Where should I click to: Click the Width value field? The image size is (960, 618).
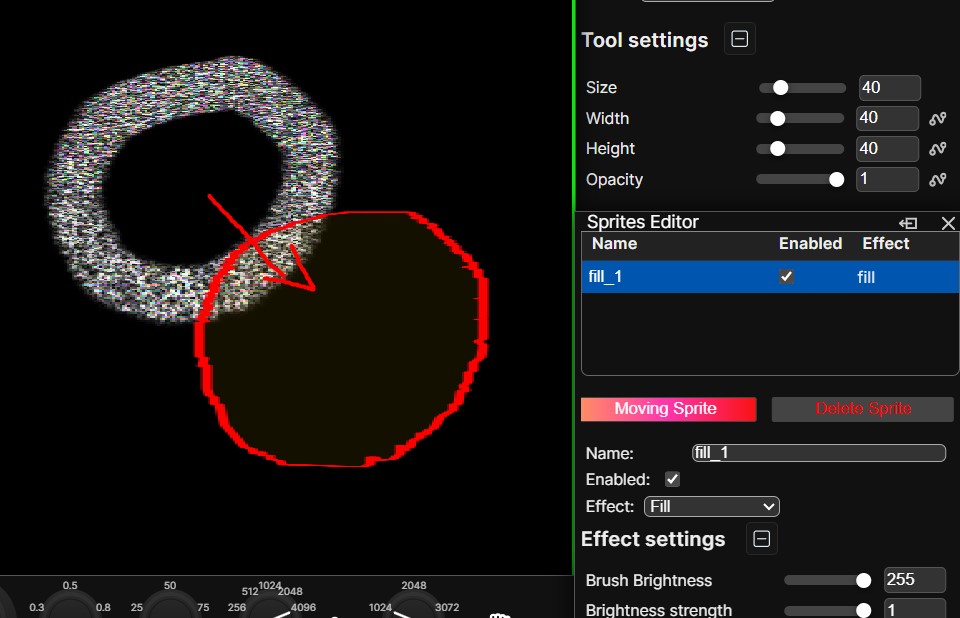[x=887, y=118]
